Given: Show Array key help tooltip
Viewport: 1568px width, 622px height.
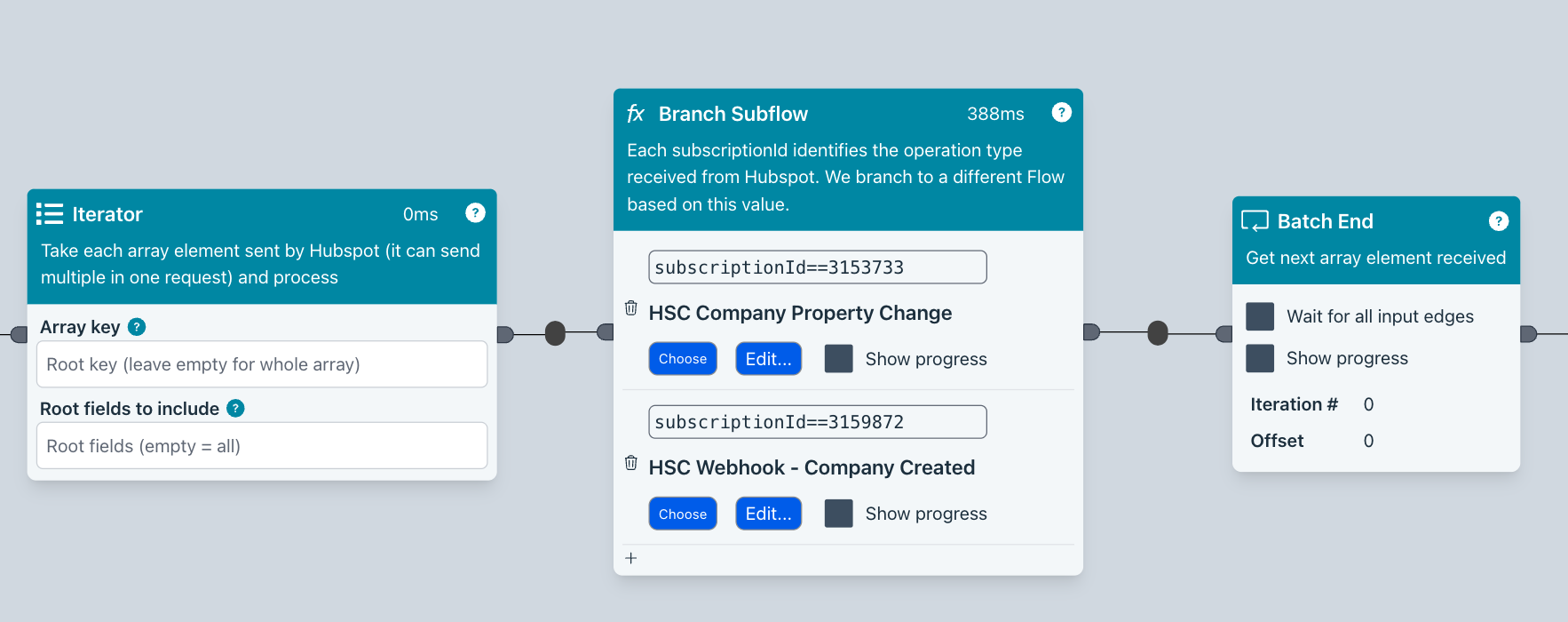Looking at the screenshot, I should pos(137,327).
